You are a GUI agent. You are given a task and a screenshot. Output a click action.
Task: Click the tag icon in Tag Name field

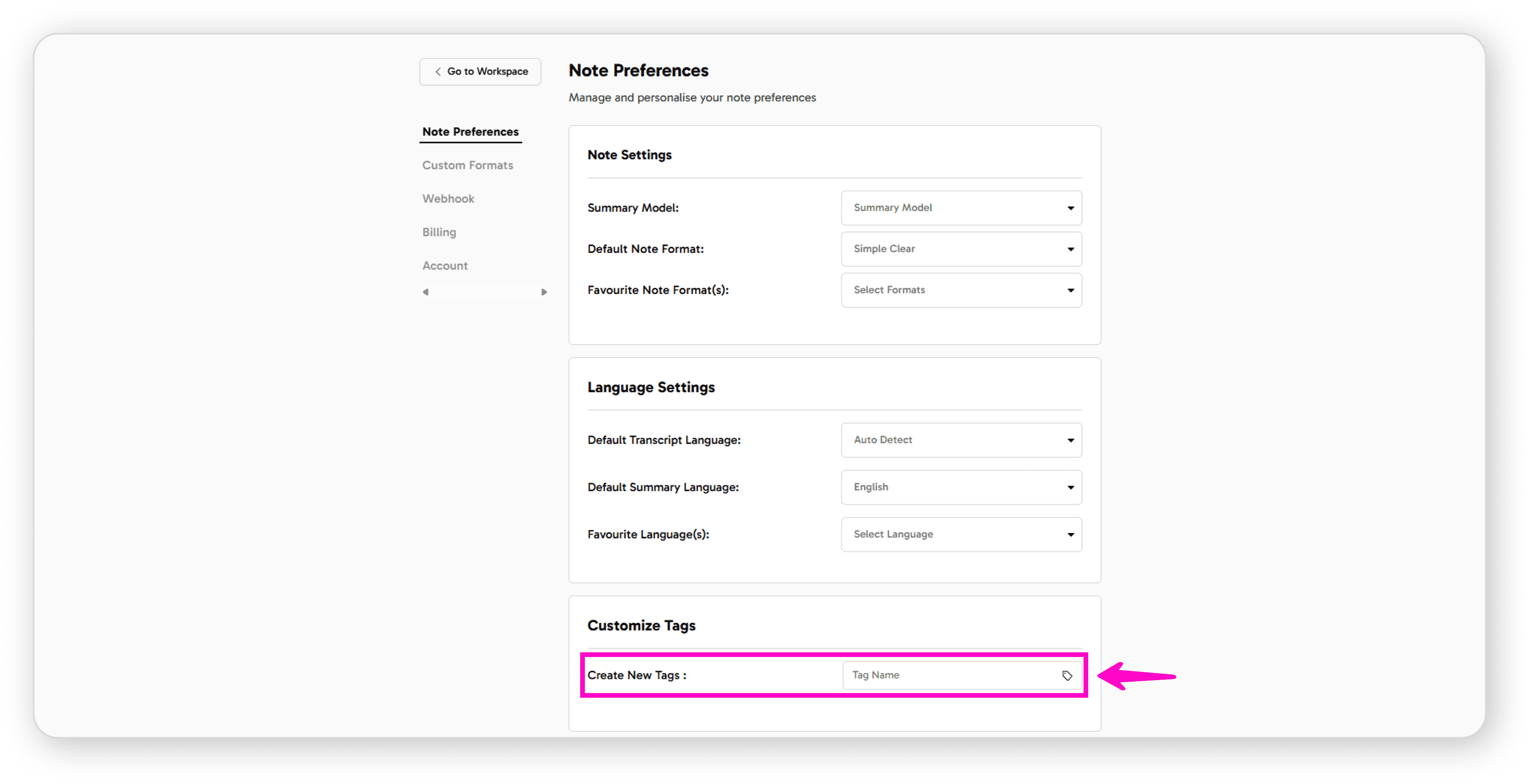pos(1067,675)
